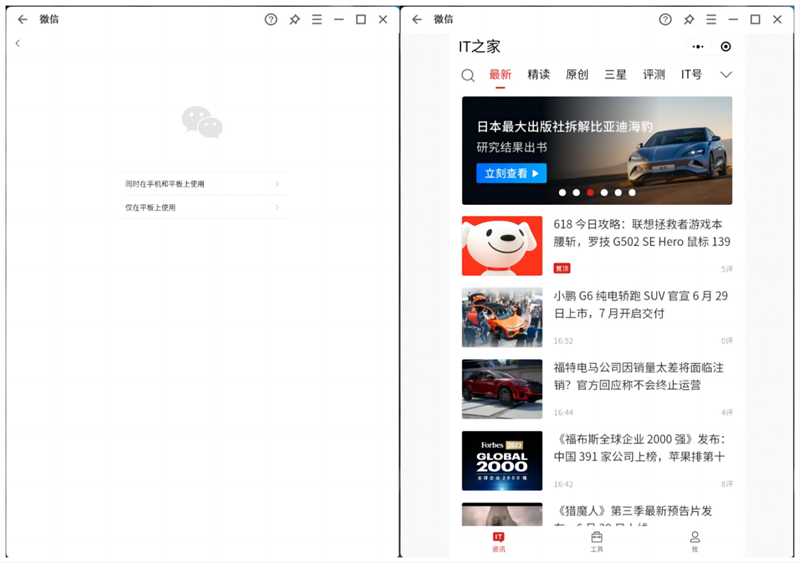The image size is (800, 563).
Task: Select last carousel dot on banner
Action: pyautogui.click(x=632, y=192)
